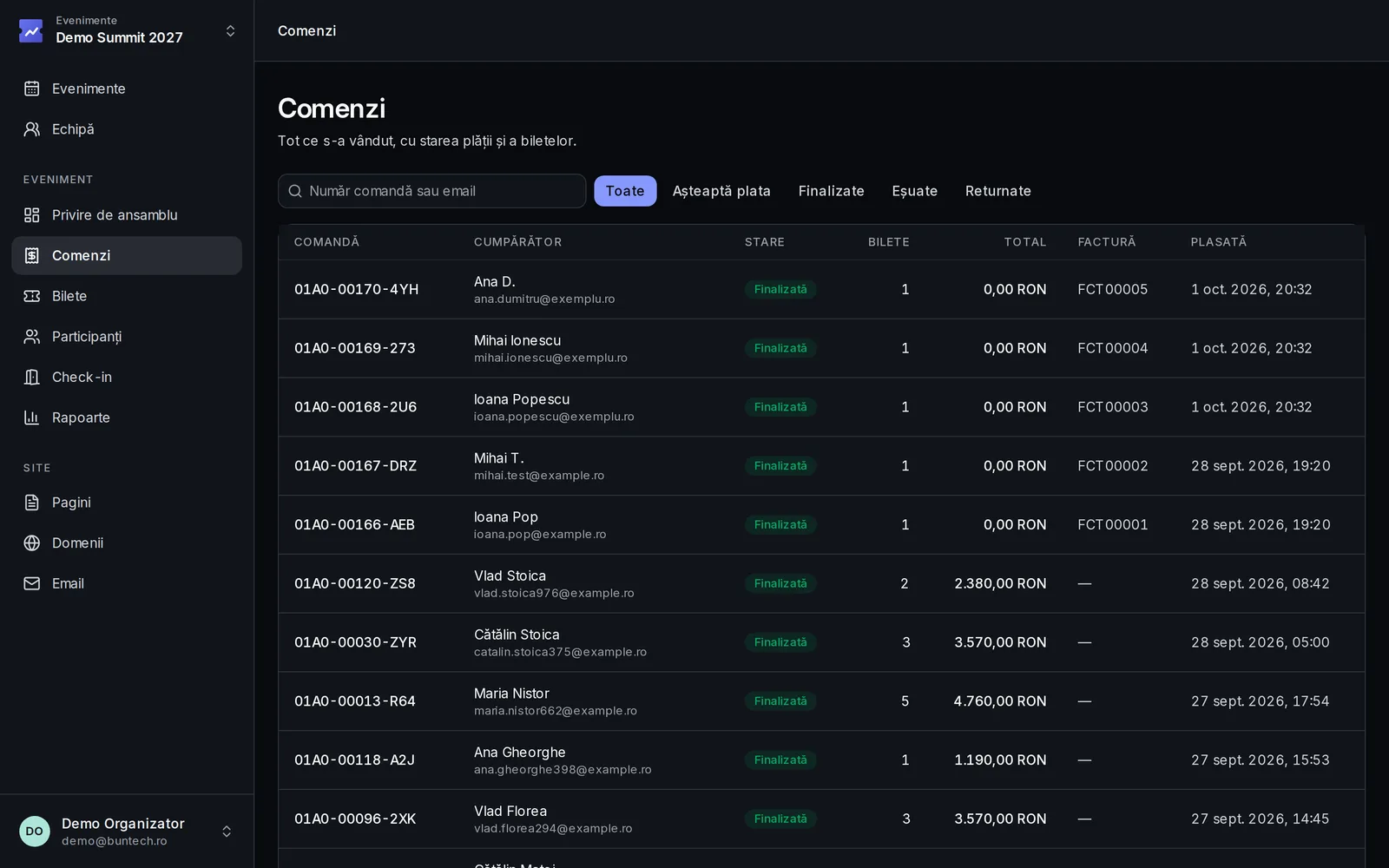Click the DO user avatar
The image size is (1389, 868).
click(35, 832)
